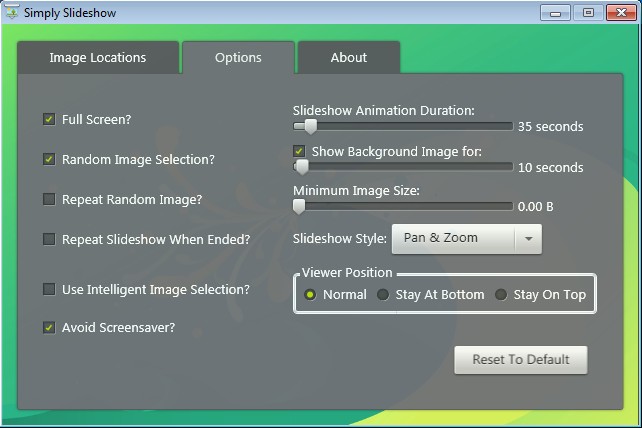Disable the Avoid Screensaver checkbox

coord(49,327)
